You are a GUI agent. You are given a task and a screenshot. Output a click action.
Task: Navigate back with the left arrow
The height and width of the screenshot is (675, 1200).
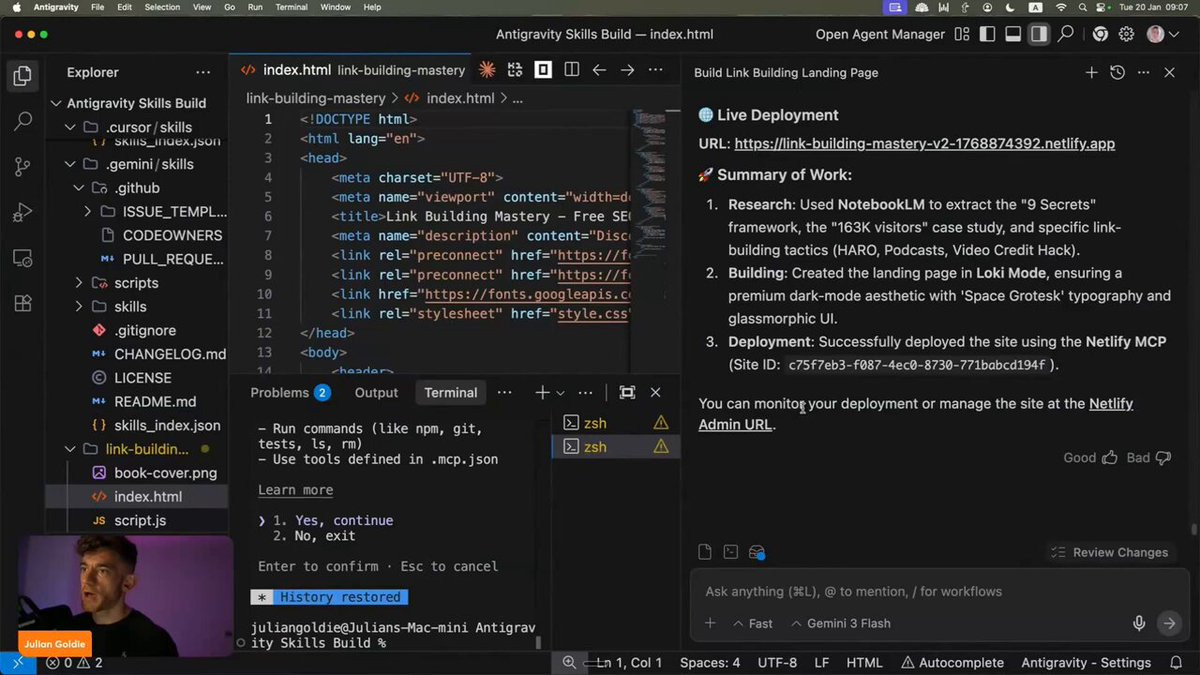coord(599,70)
